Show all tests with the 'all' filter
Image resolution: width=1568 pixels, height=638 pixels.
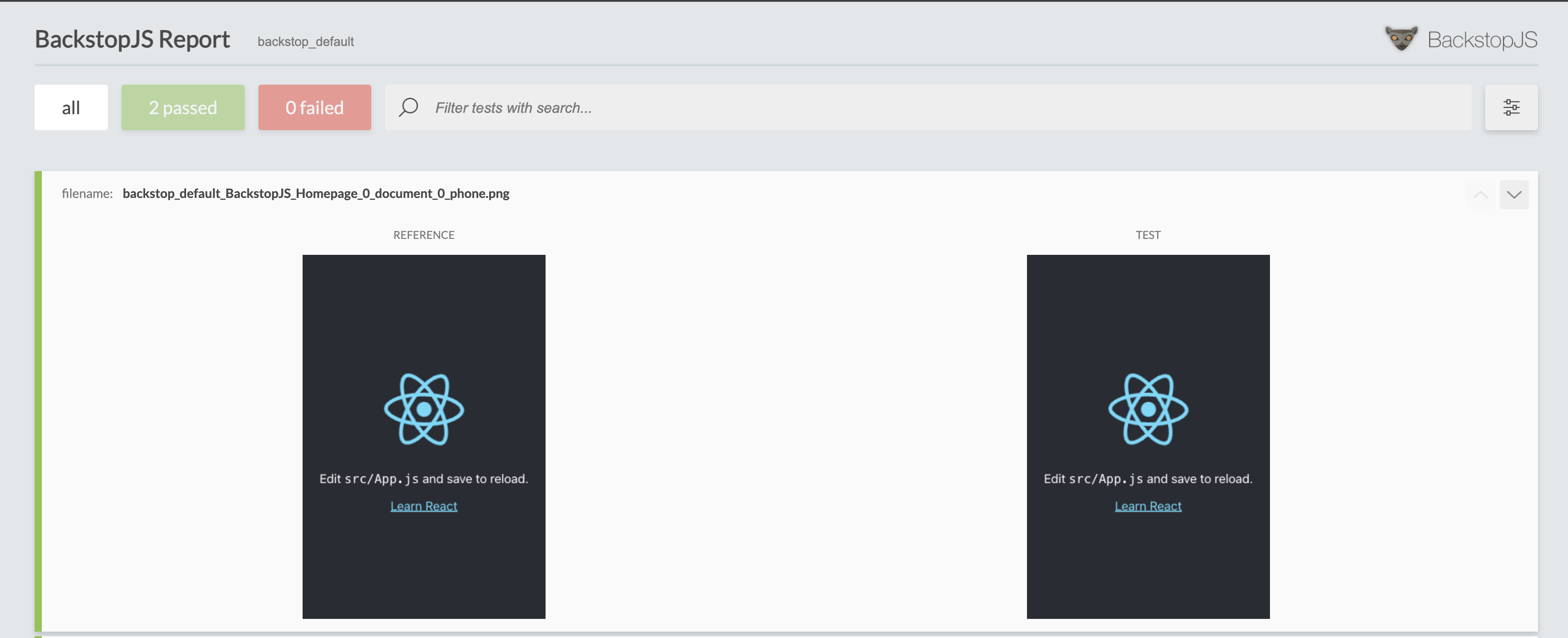71,107
